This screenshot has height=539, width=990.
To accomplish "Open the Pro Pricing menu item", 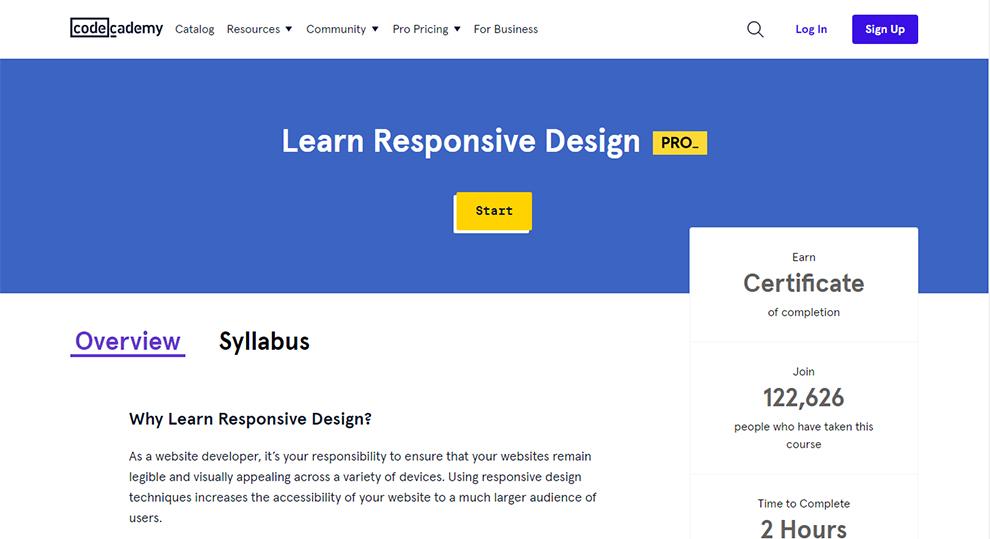I will [x=420, y=29].
